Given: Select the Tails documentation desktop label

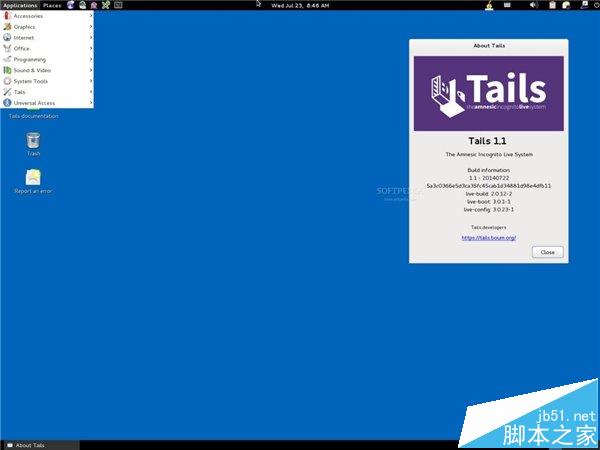Looking at the screenshot, I should click(x=34, y=116).
